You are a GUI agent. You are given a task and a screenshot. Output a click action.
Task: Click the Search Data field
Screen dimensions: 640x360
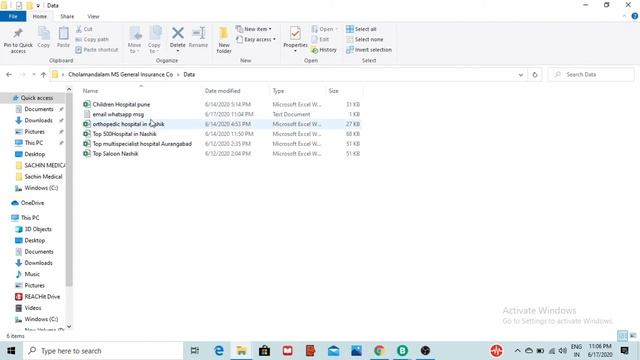click(x=592, y=74)
